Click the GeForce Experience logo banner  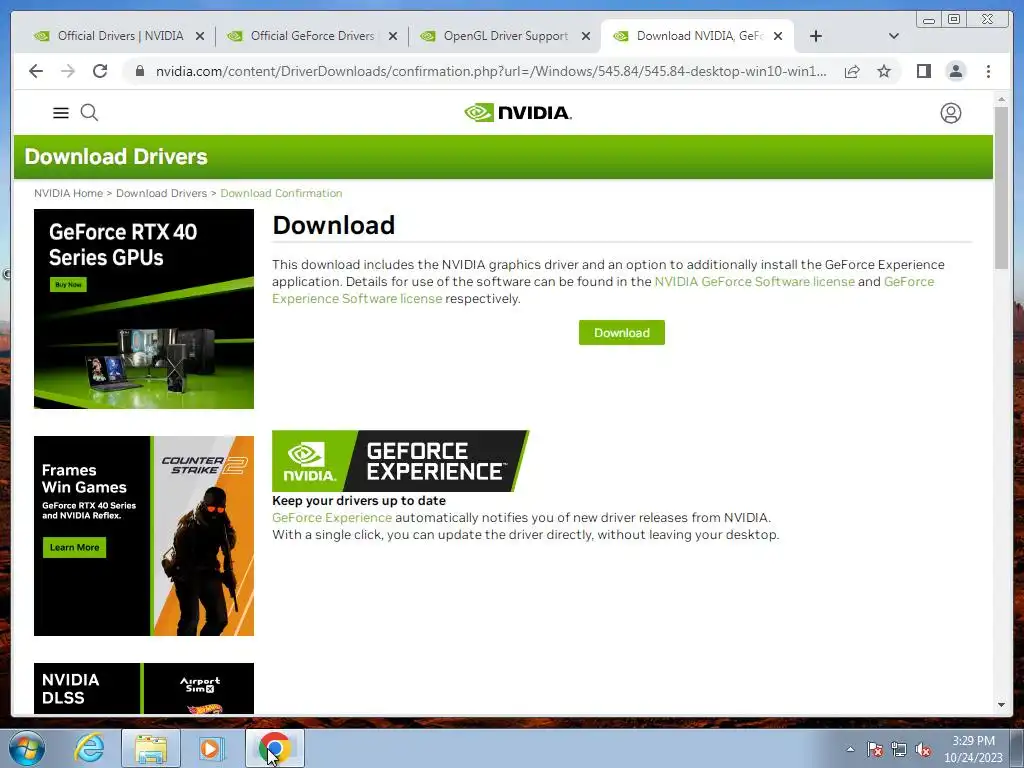click(400, 461)
